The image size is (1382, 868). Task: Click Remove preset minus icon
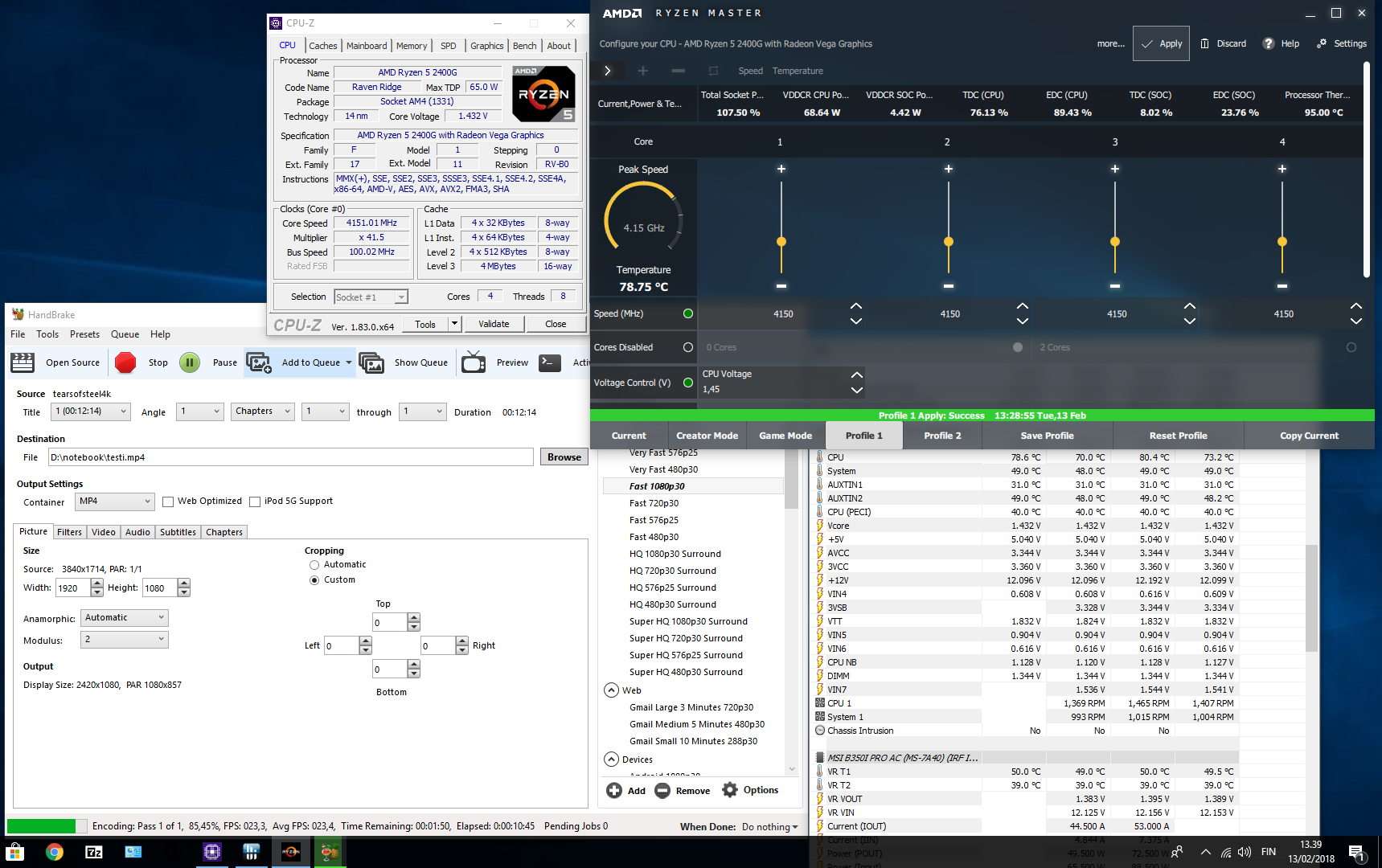[x=662, y=790]
